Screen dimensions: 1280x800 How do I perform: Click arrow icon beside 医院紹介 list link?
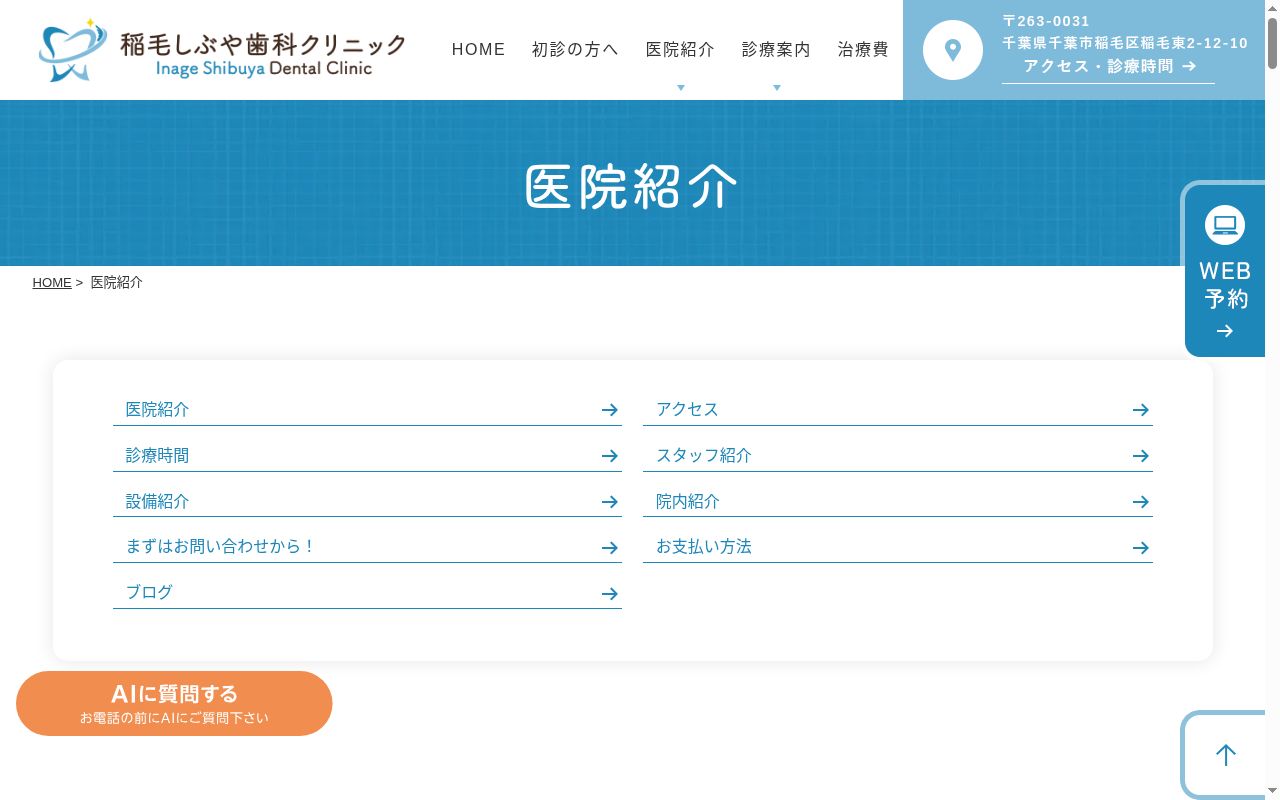[610, 410]
